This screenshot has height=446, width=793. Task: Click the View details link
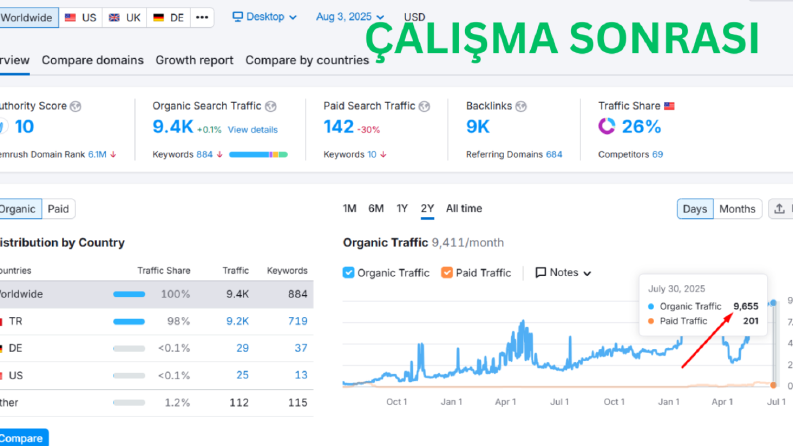[252, 130]
